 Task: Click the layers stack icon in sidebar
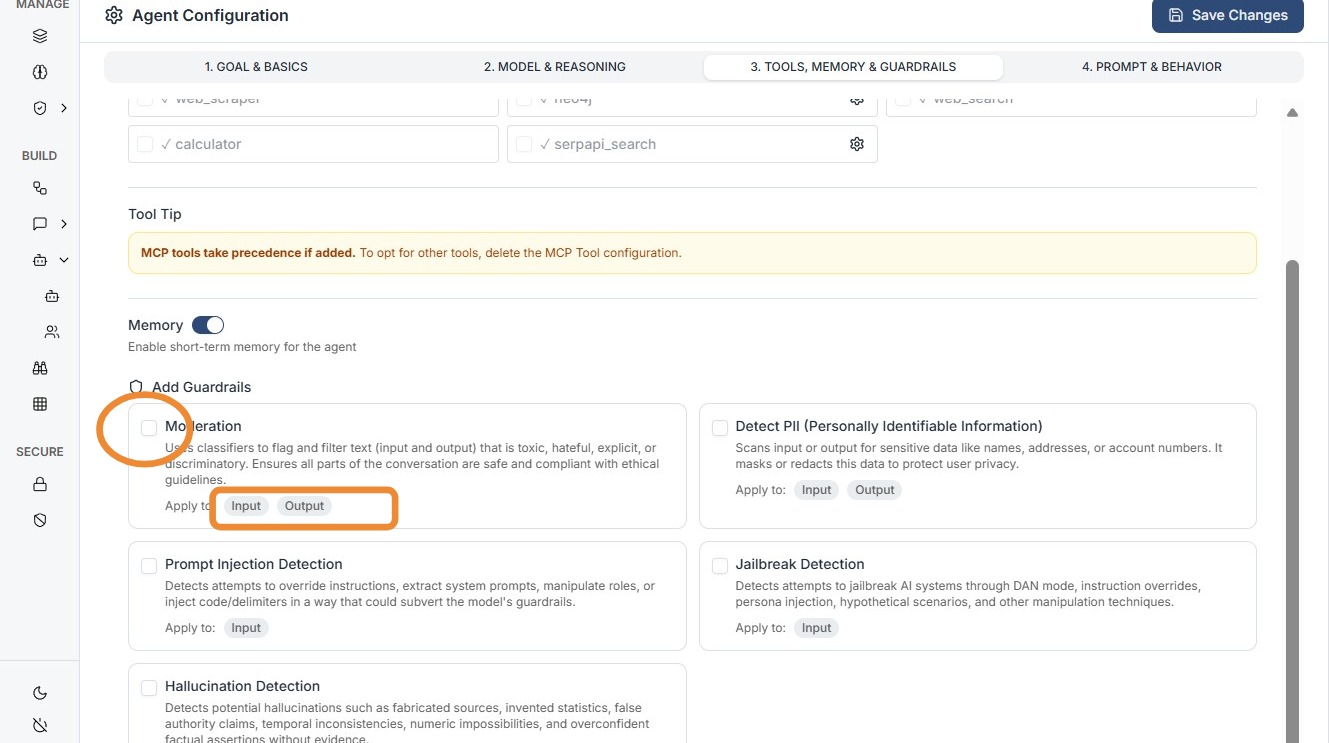coord(40,37)
